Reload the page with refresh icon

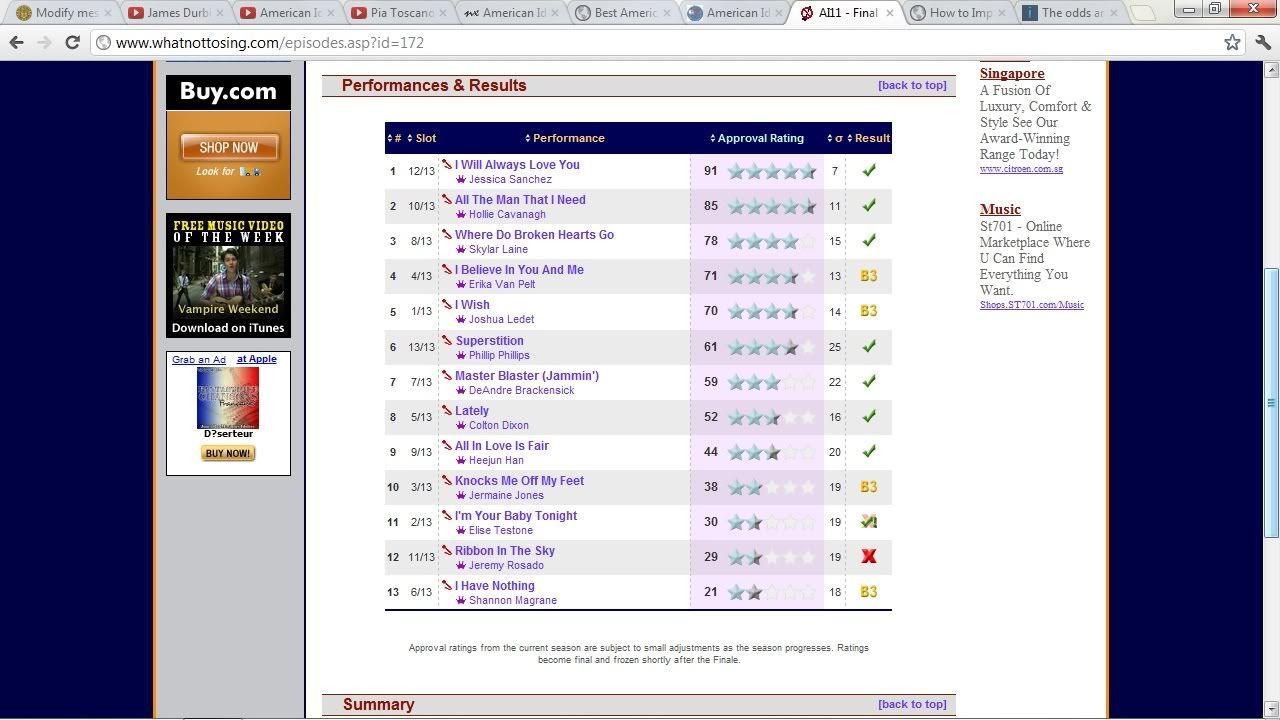click(x=72, y=42)
